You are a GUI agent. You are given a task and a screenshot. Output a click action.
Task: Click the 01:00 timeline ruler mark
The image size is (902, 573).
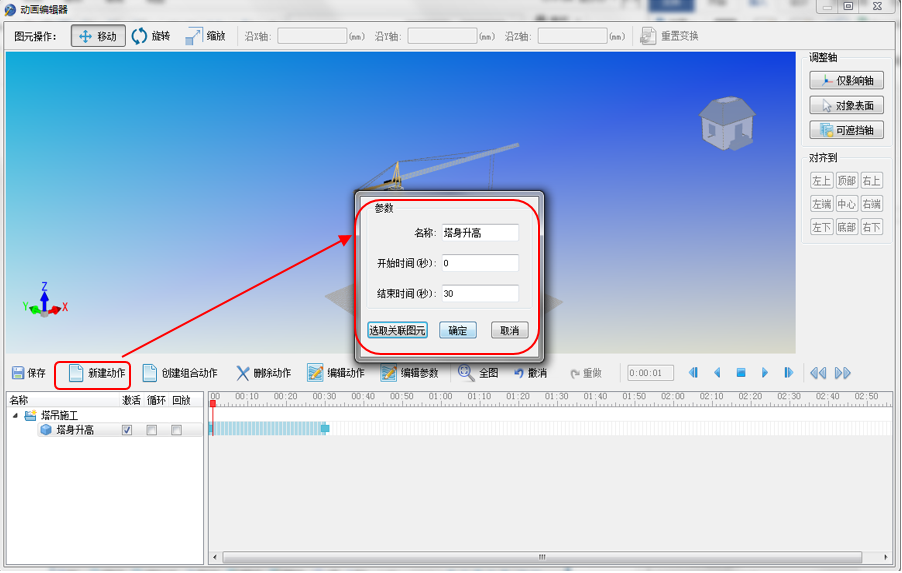point(441,396)
